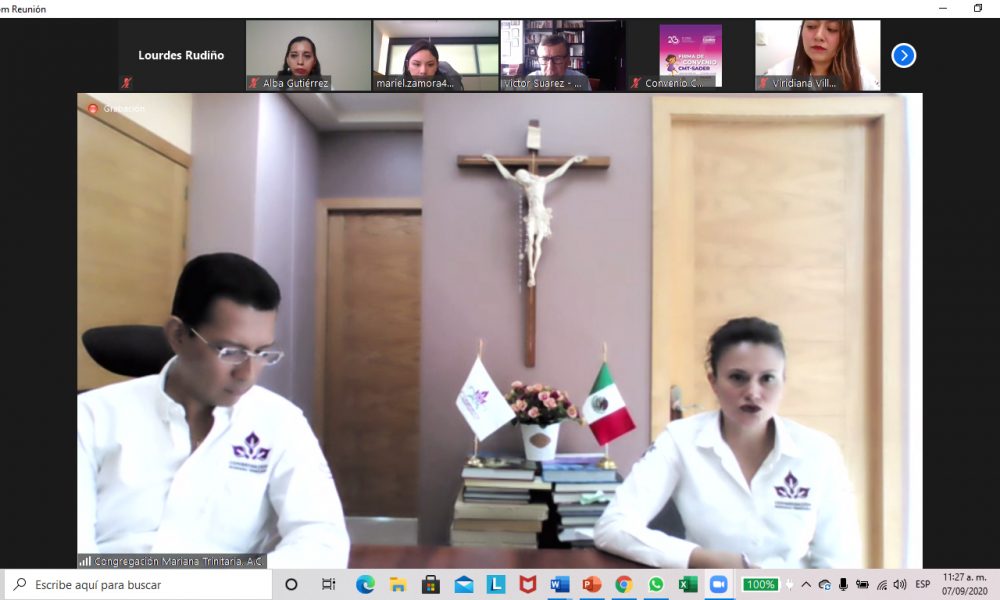
Task: Open File Explorer from the taskbar
Action: pyautogui.click(x=398, y=584)
